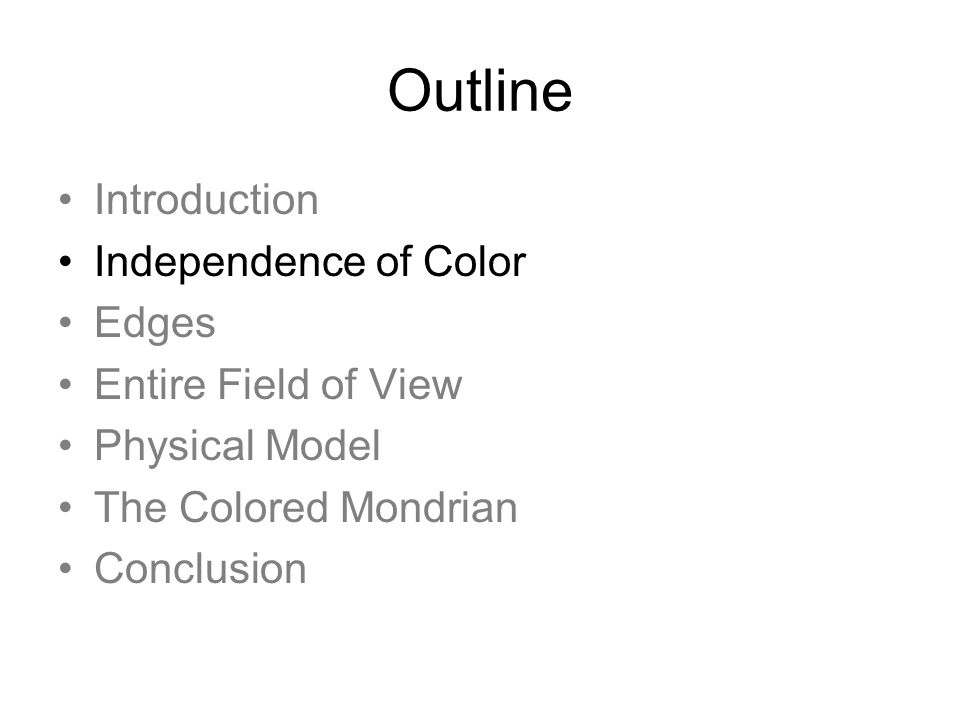Choose the Physical Model outline entry
This screenshot has width=960, height=720.
238,446
